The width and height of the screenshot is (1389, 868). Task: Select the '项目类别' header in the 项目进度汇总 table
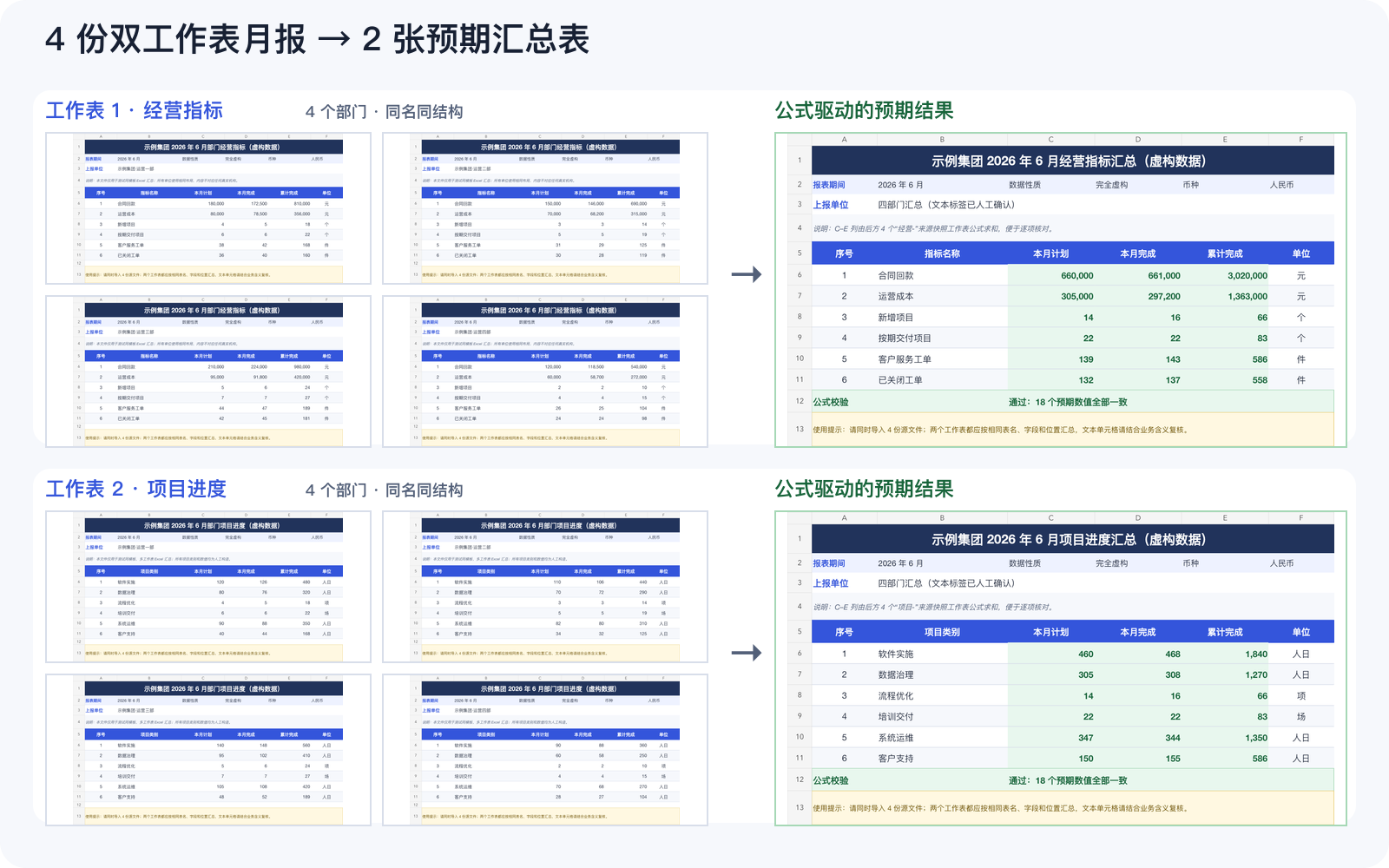coord(942,632)
